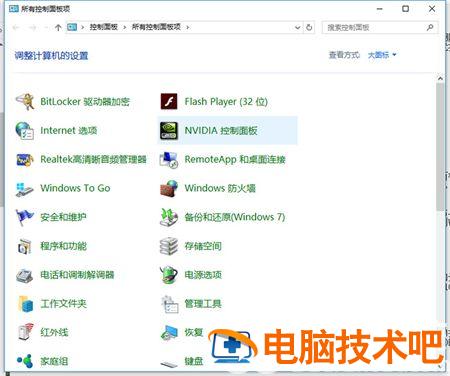
Task: Click the forward navigation arrow
Action: [x=33, y=27]
